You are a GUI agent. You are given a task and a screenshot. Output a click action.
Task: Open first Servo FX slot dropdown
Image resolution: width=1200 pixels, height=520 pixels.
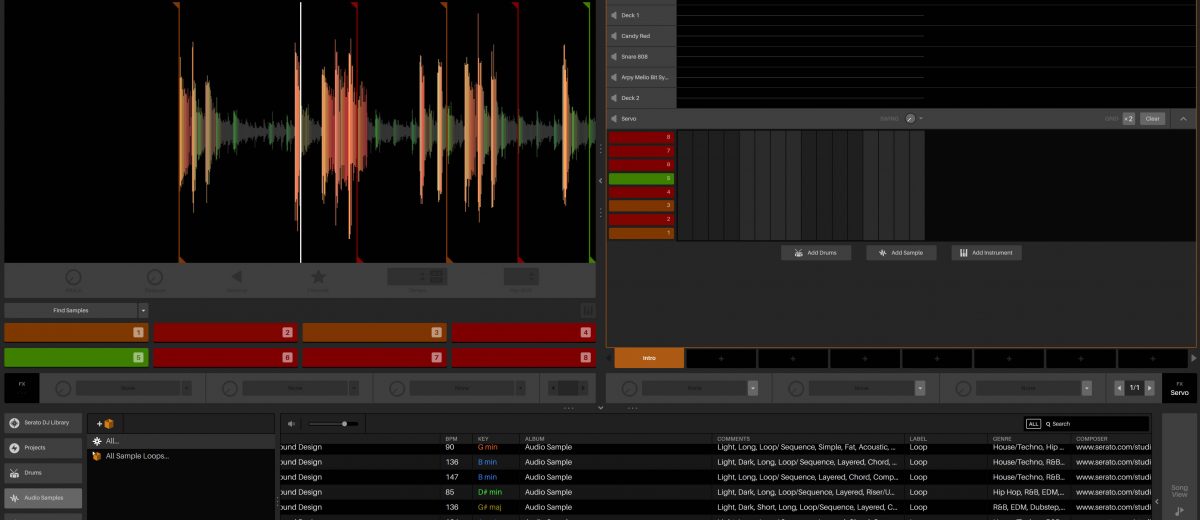[x=752, y=388]
